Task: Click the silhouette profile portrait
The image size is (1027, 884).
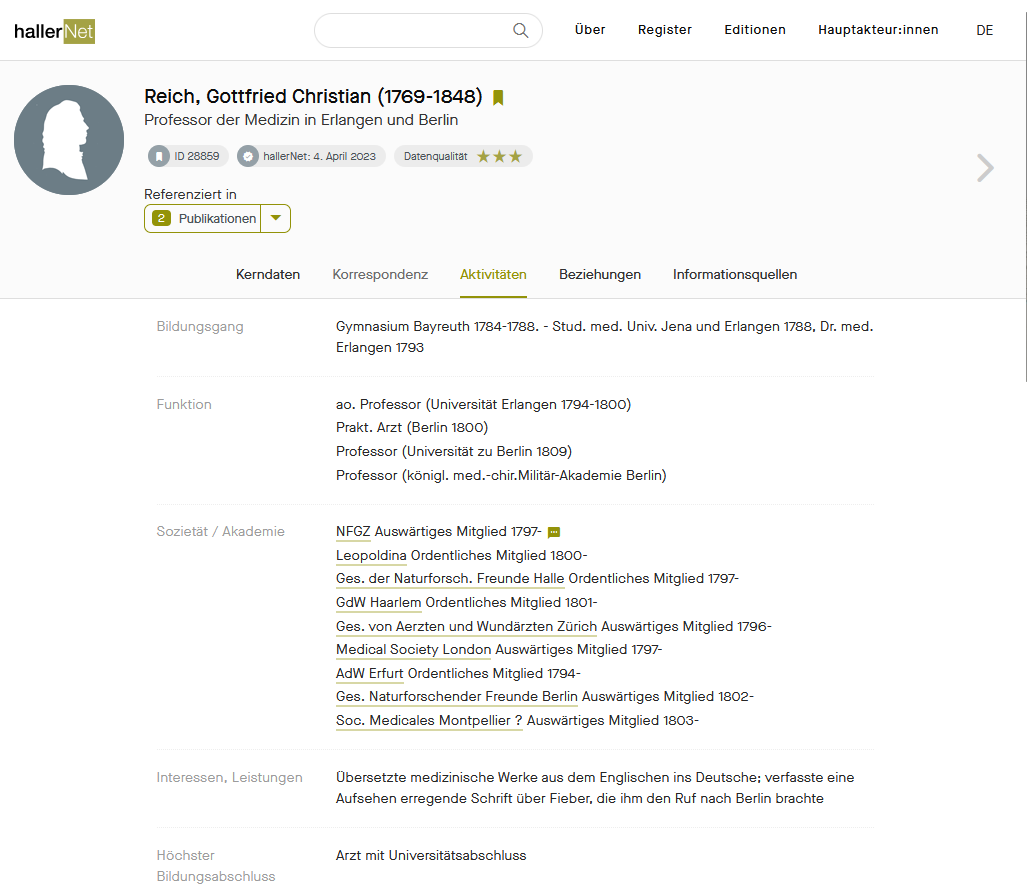Action: [x=69, y=140]
